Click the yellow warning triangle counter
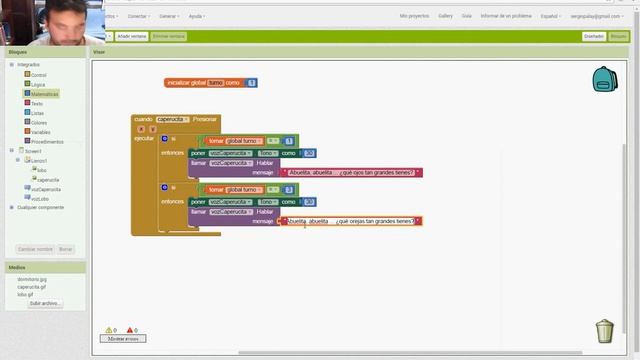 (109, 330)
